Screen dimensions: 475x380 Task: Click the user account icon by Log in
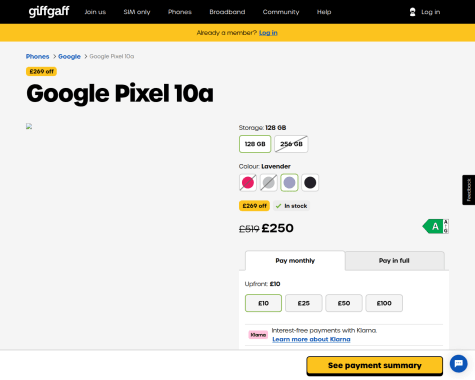click(412, 12)
